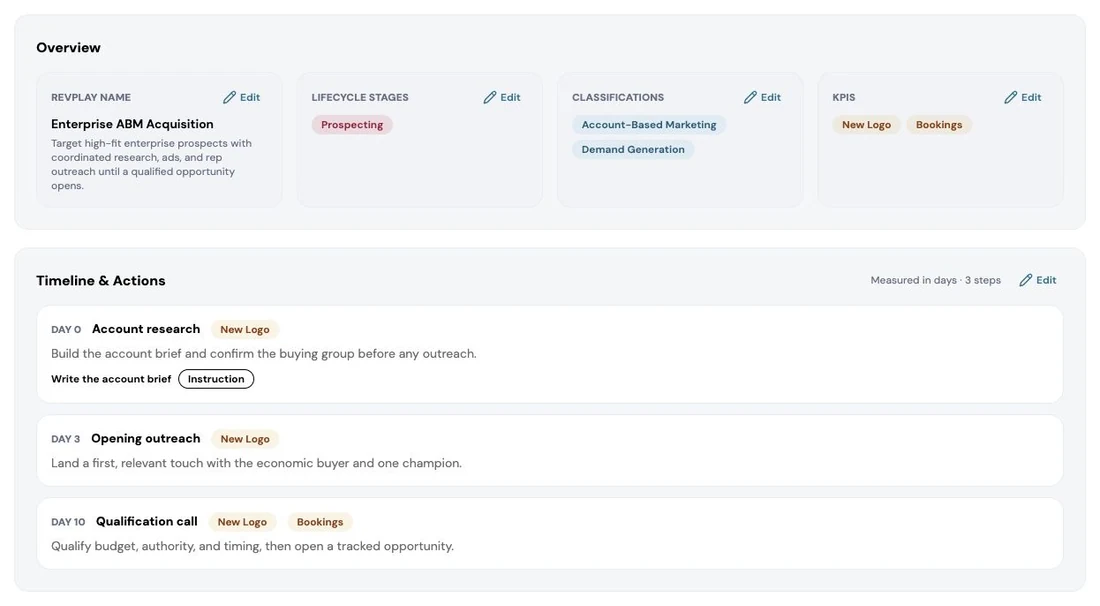This screenshot has width=1100, height=606.
Task: Click 'Qualify budget, authority, and timing' description
Action: pyautogui.click(x=253, y=546)
